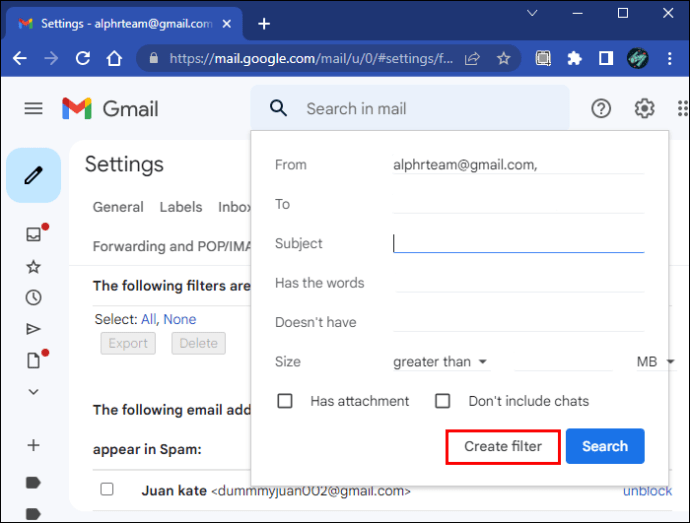Enable the Has attachment checkbox

(x=285, y=401)
